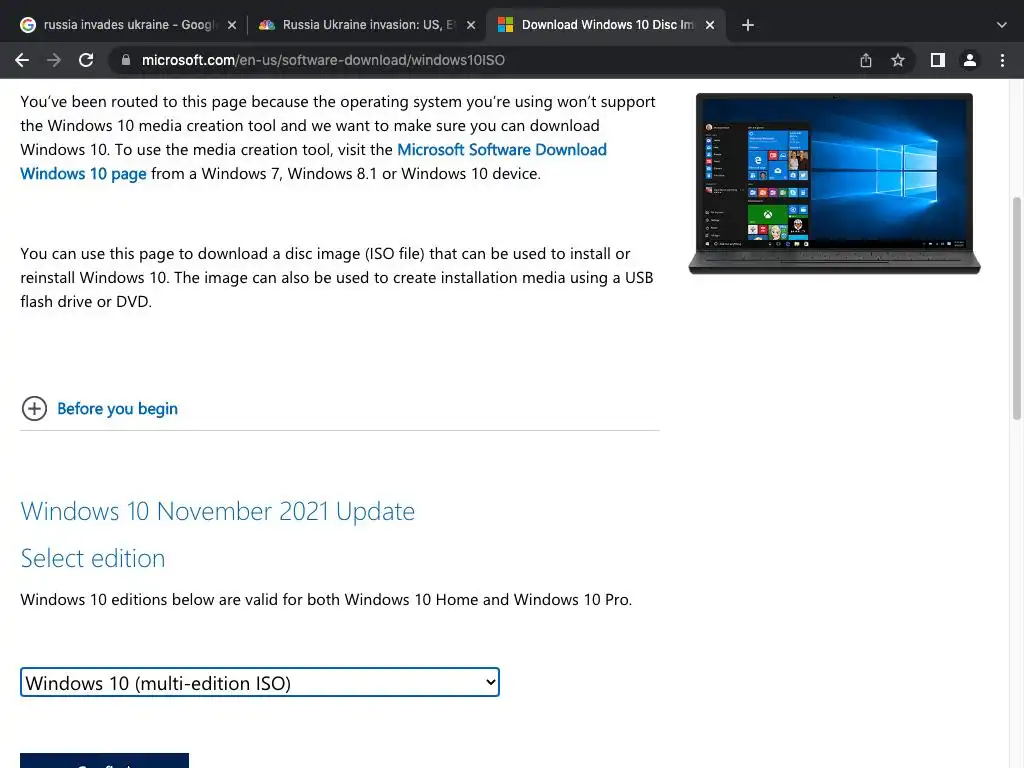
Task: Open the Windows 10 multi-edition ISO dropdown
Action: coord(260,682)
